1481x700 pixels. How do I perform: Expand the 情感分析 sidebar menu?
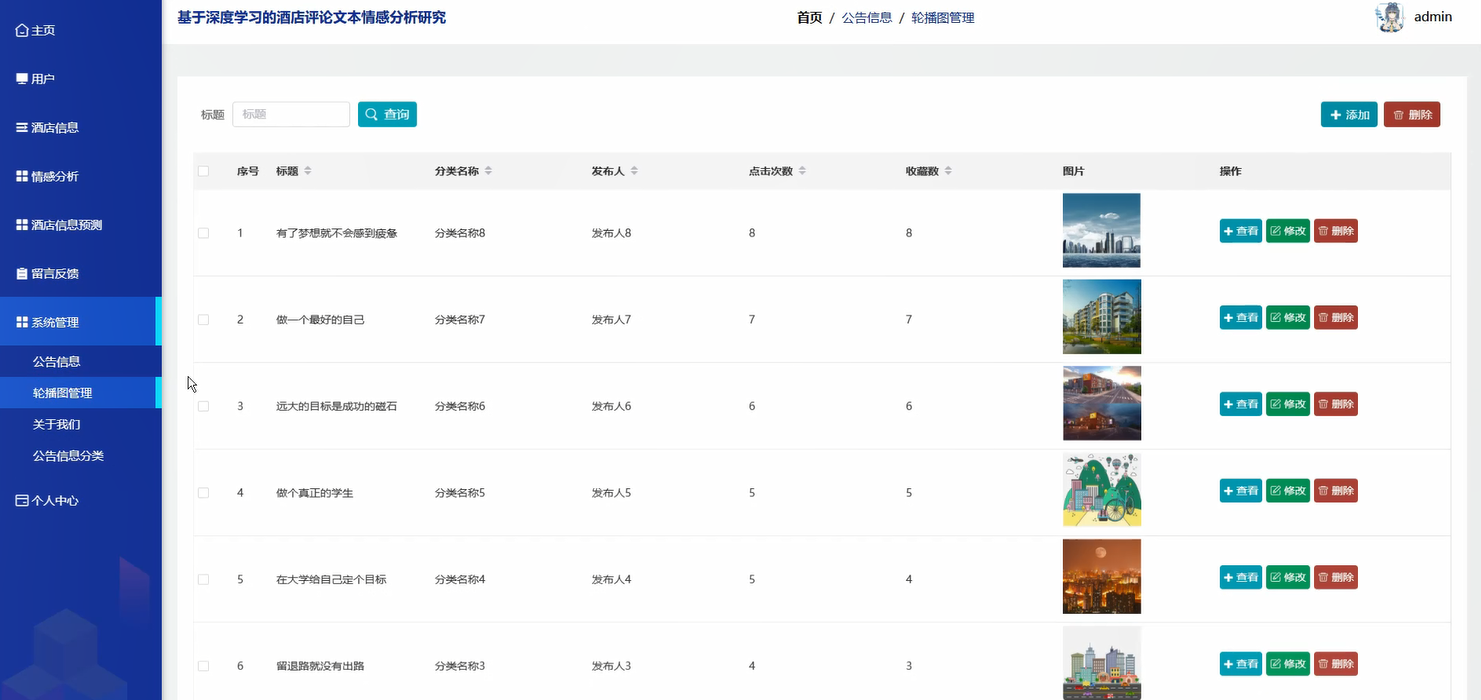[x=80, y=176]
